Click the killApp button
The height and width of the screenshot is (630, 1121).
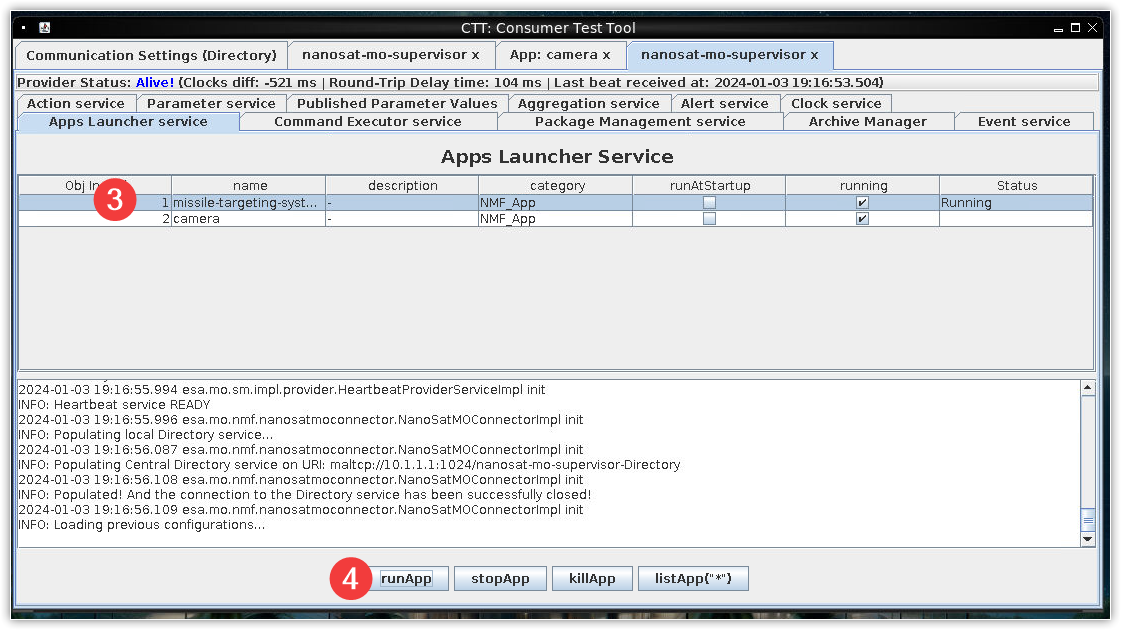(x=592, y=579)
